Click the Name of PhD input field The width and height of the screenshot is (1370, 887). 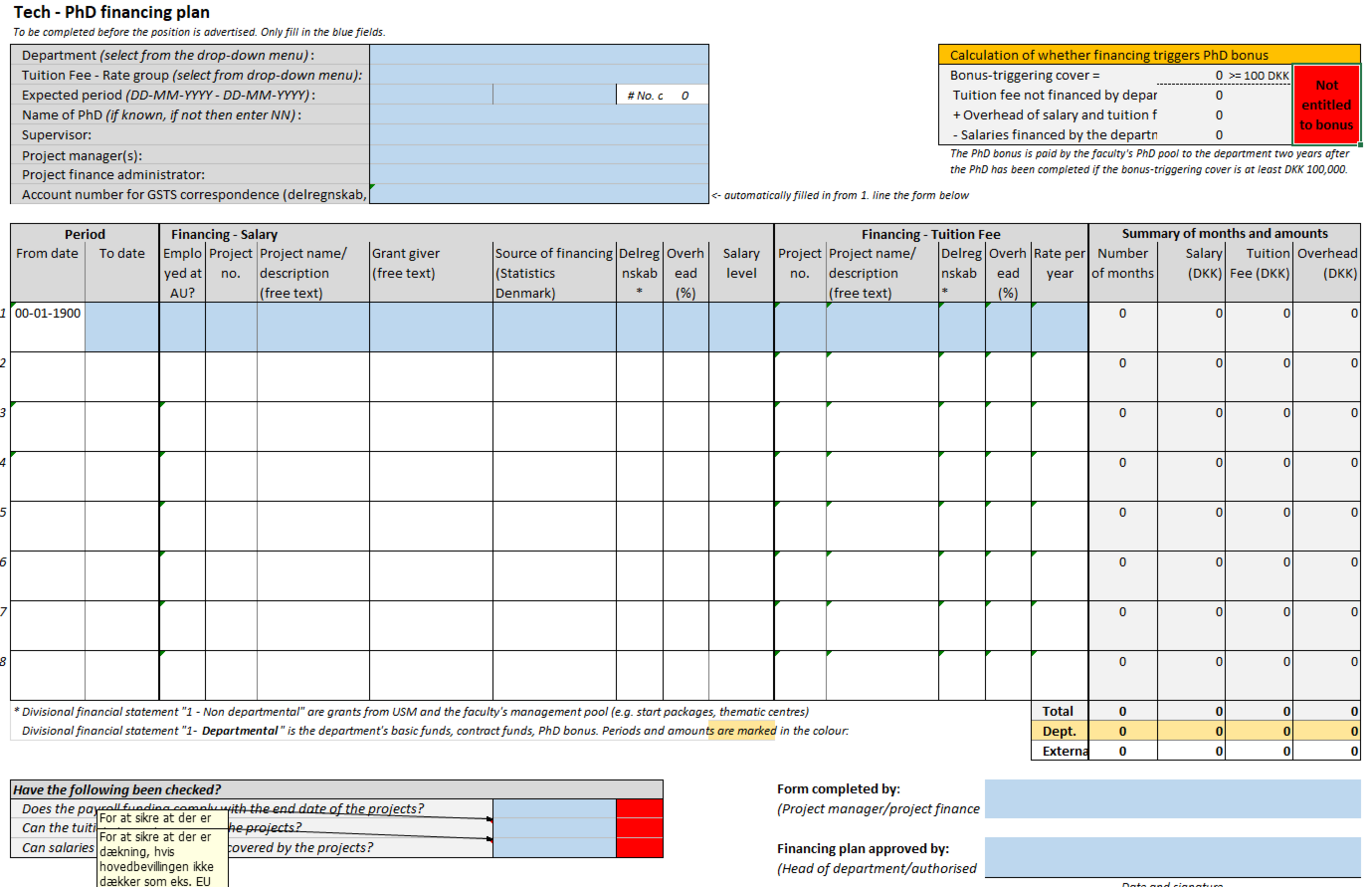pos(539,115)
